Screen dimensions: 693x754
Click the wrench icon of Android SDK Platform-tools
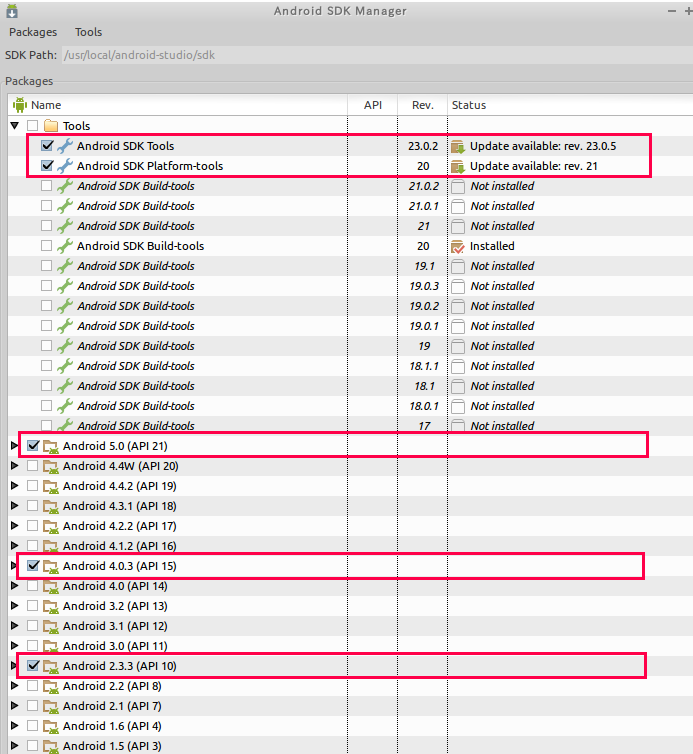[x=65, y=166]
